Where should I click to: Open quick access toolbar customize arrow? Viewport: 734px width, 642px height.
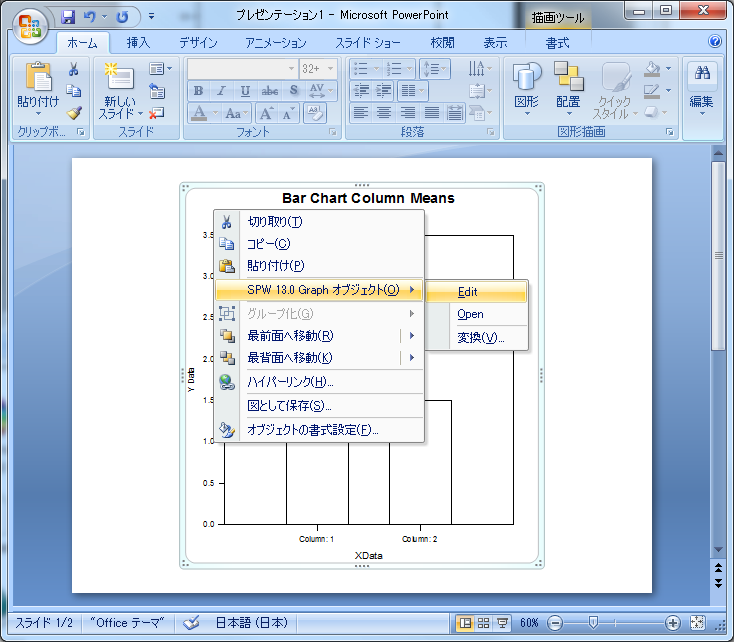pos(151,16)
